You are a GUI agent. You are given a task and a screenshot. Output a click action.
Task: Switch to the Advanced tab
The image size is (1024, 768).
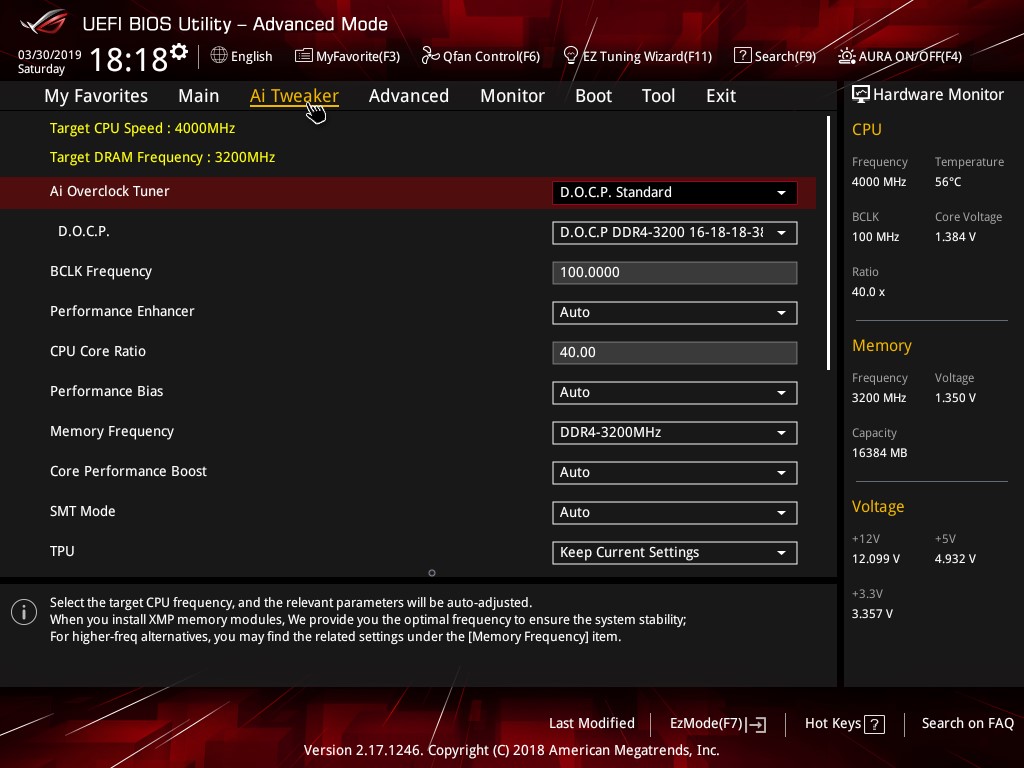pos(409,96)
